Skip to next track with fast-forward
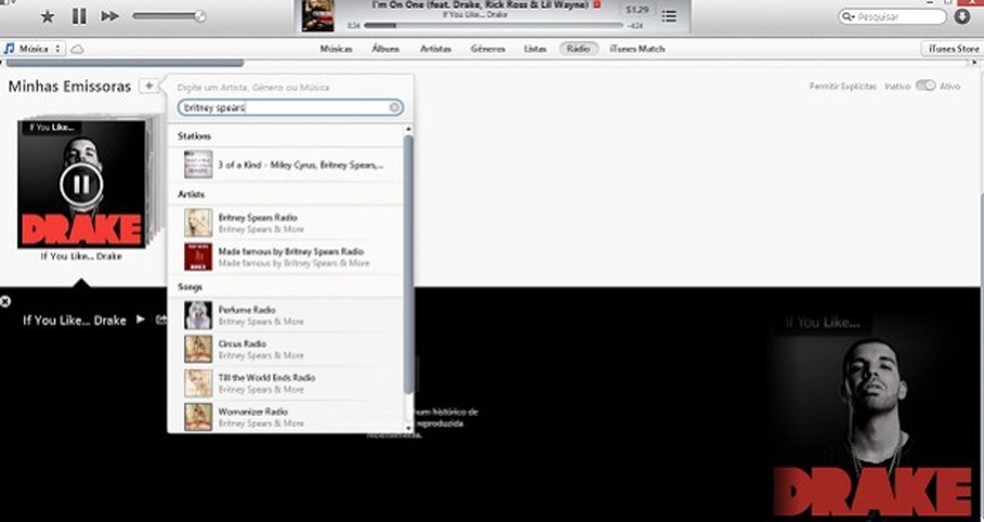Image resolution: width=984 pixels, height=522 pixels. (x=110, y=16)
